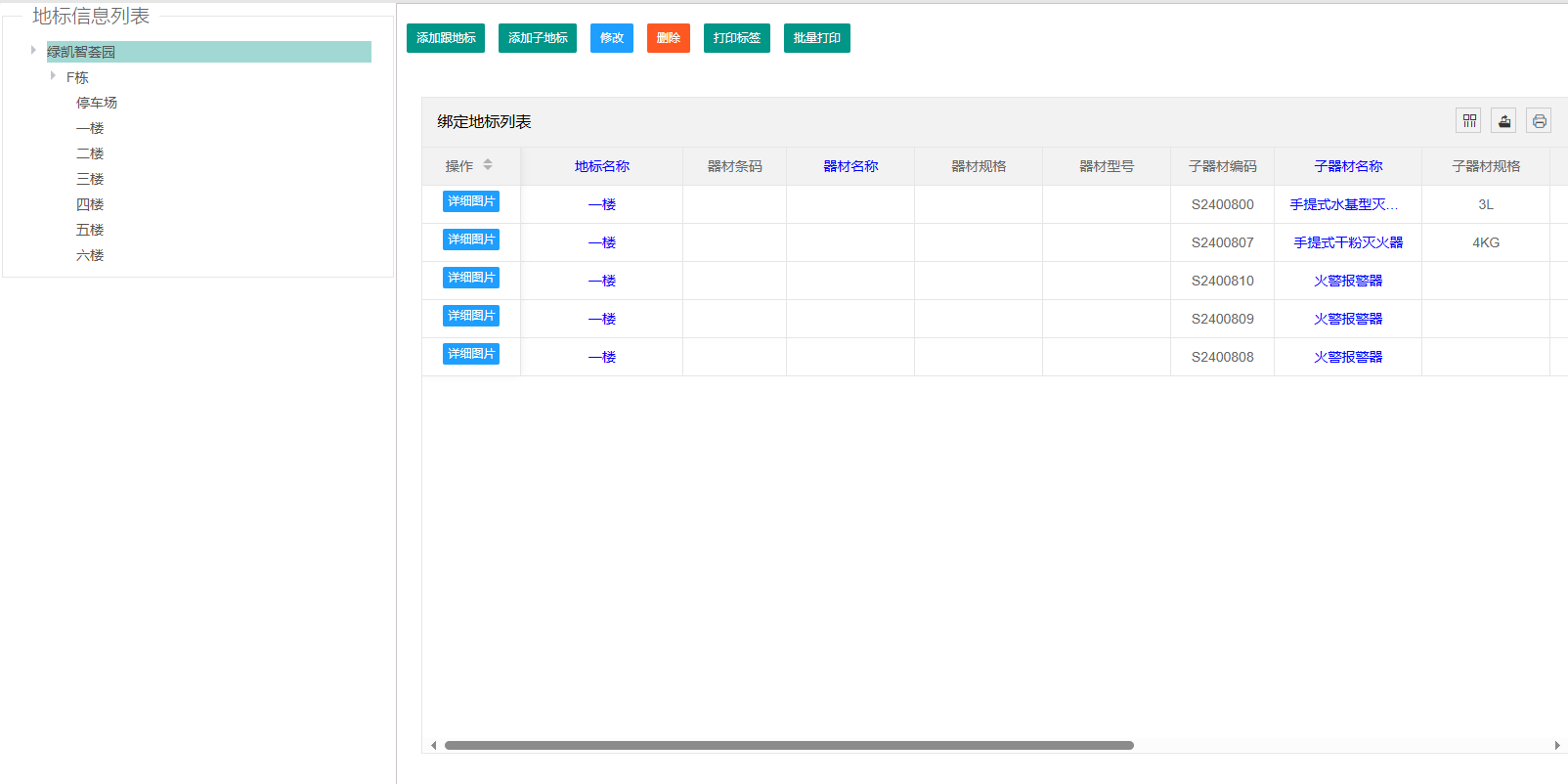Click the S2400800 code cell

(1222, 204)
